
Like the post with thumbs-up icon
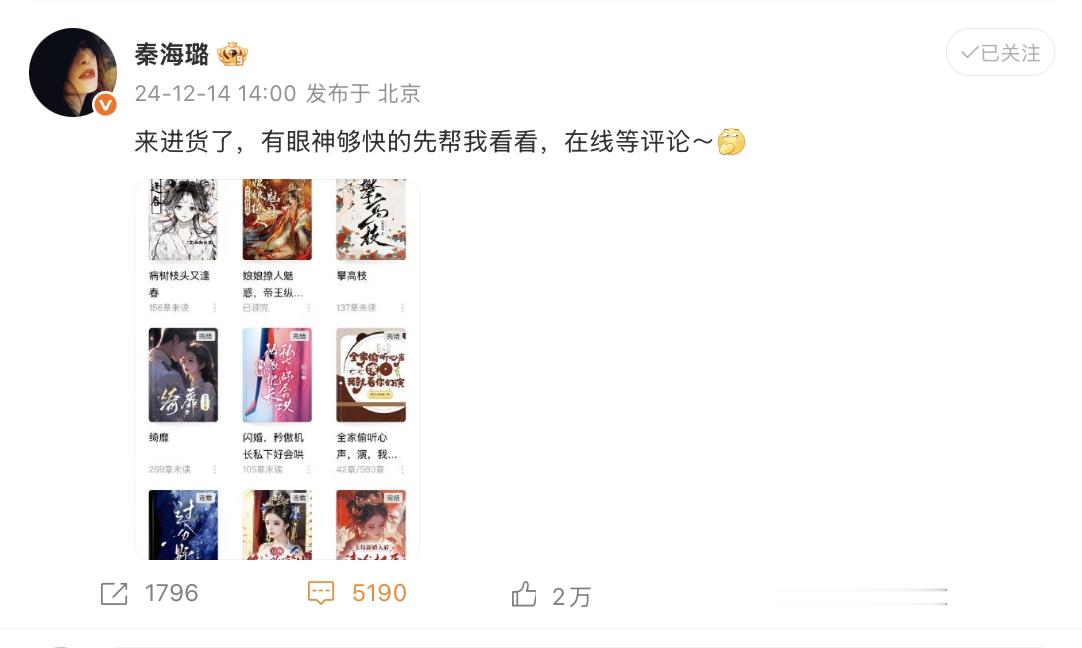(524, 593)
